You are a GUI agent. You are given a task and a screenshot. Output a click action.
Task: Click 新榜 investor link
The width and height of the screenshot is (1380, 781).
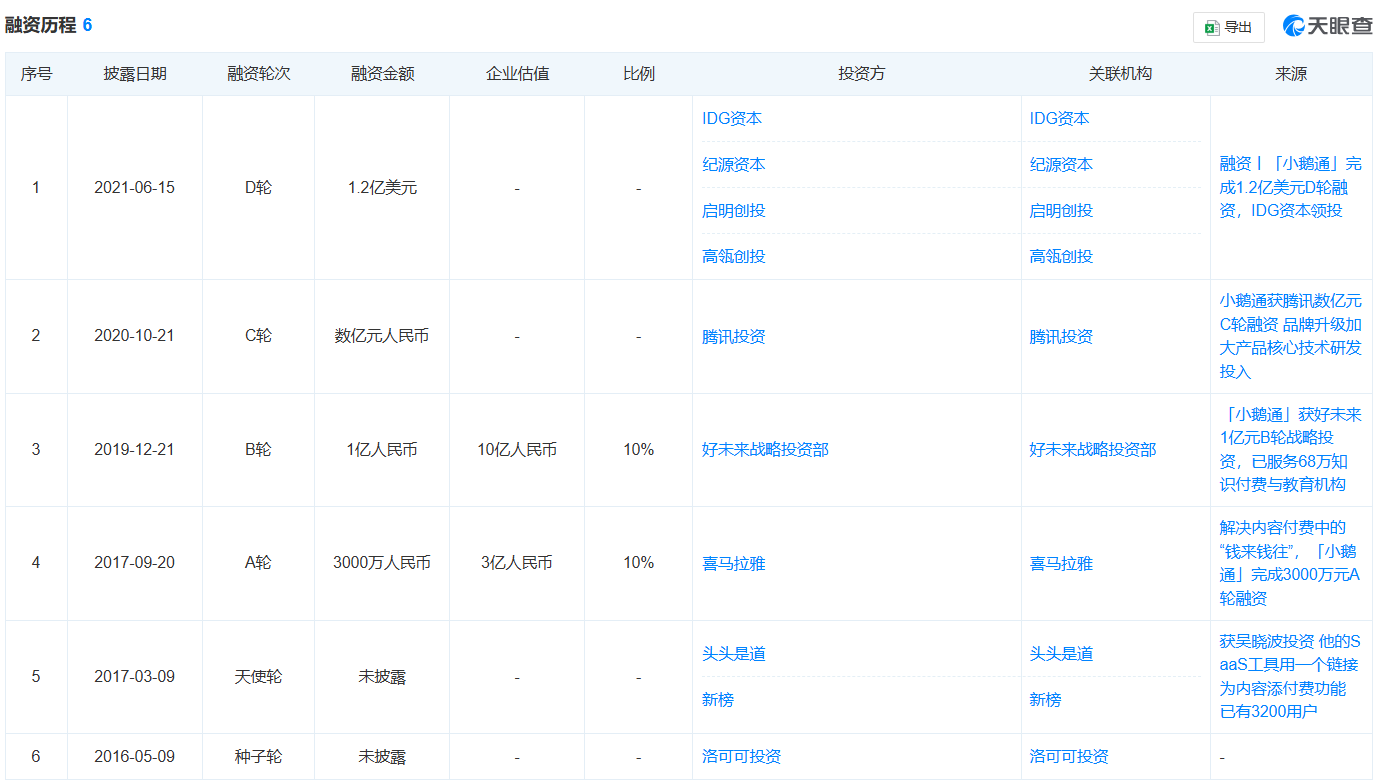[x=718, y=699]
